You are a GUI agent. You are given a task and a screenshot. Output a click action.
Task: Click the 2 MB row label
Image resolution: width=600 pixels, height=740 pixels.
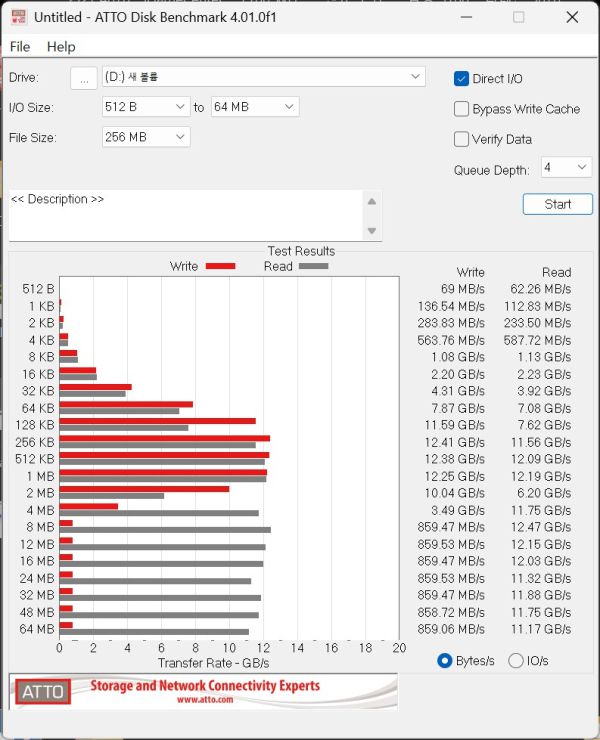point(41,493)
